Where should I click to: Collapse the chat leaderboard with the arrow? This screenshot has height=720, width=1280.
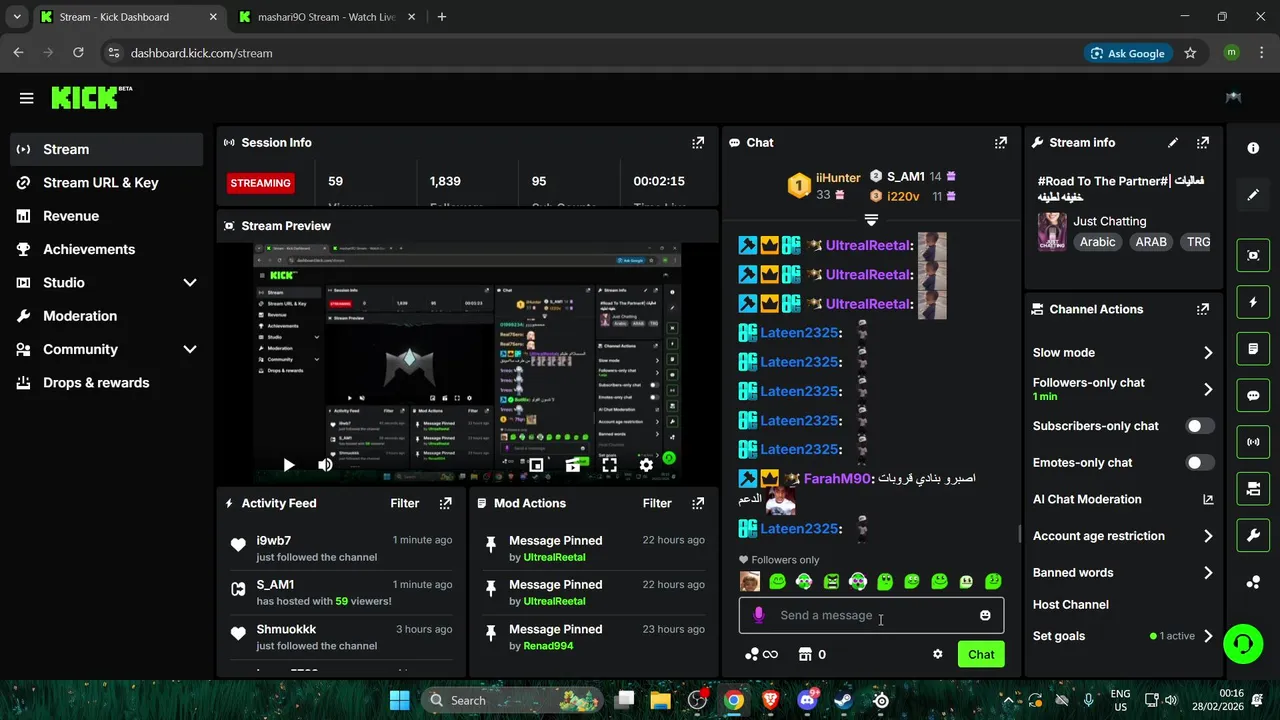coord(871,220)
